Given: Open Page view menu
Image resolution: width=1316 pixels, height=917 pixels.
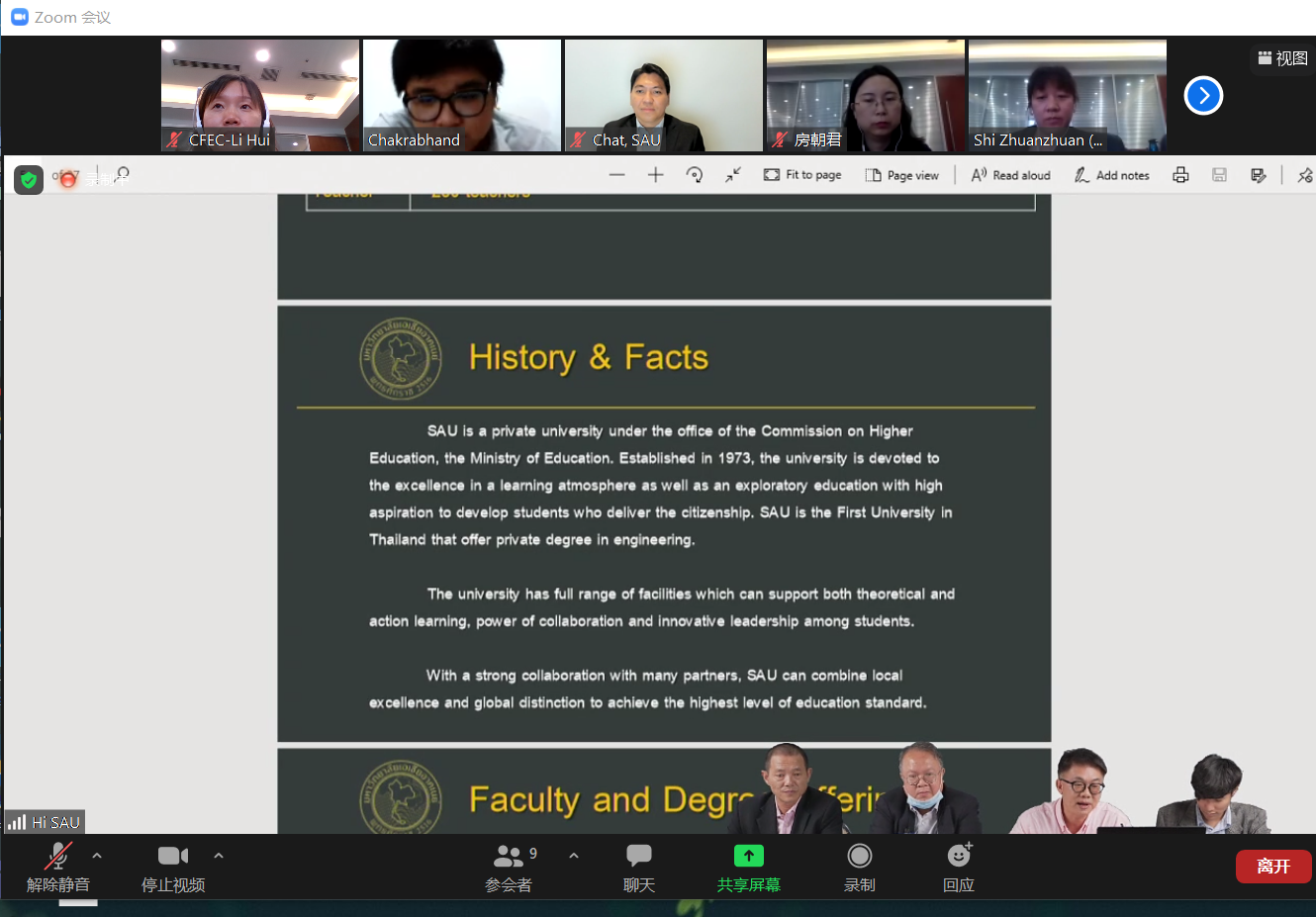Looking at the screenshot, I should tap(902, 175).
